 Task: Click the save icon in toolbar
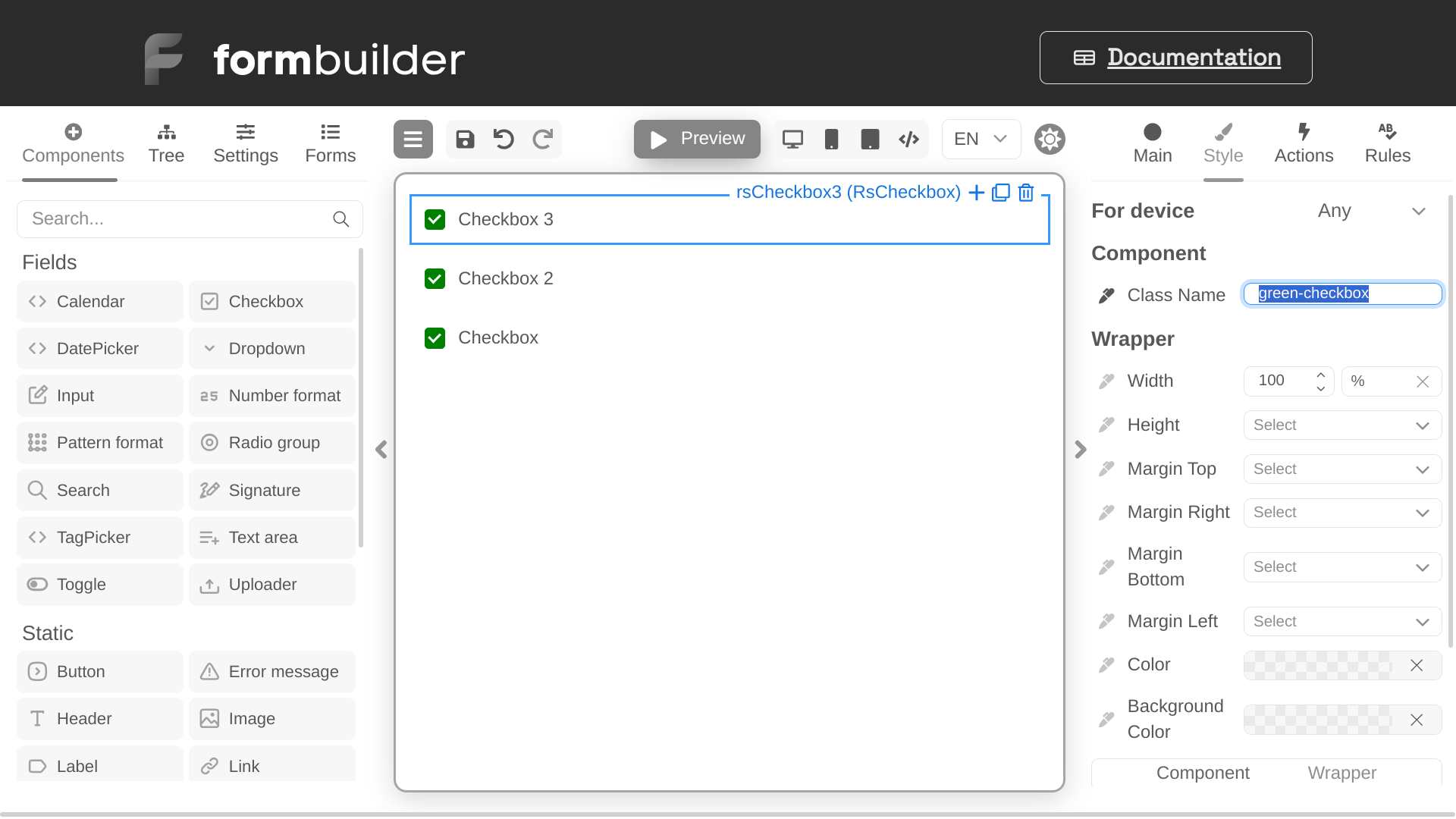[464, 139]
